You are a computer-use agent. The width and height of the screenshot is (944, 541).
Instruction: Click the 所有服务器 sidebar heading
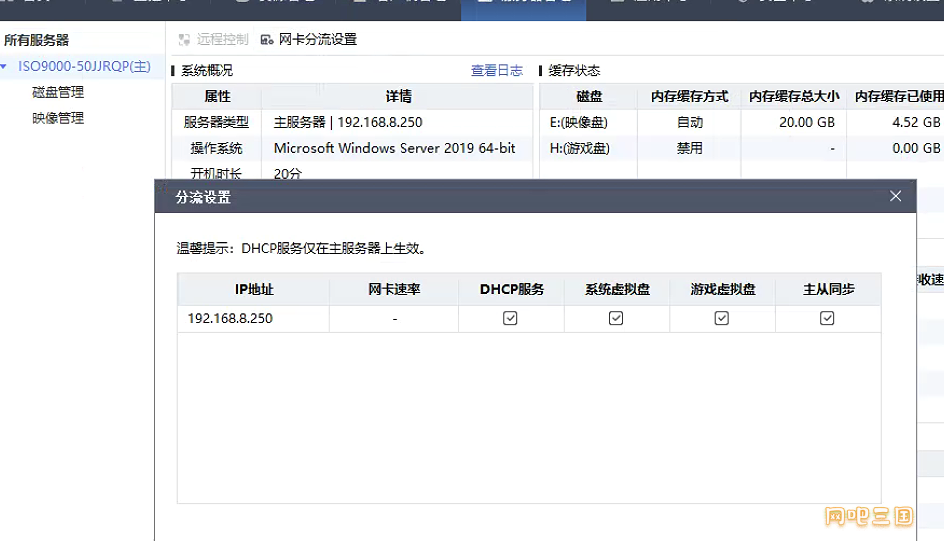[37, 40]
